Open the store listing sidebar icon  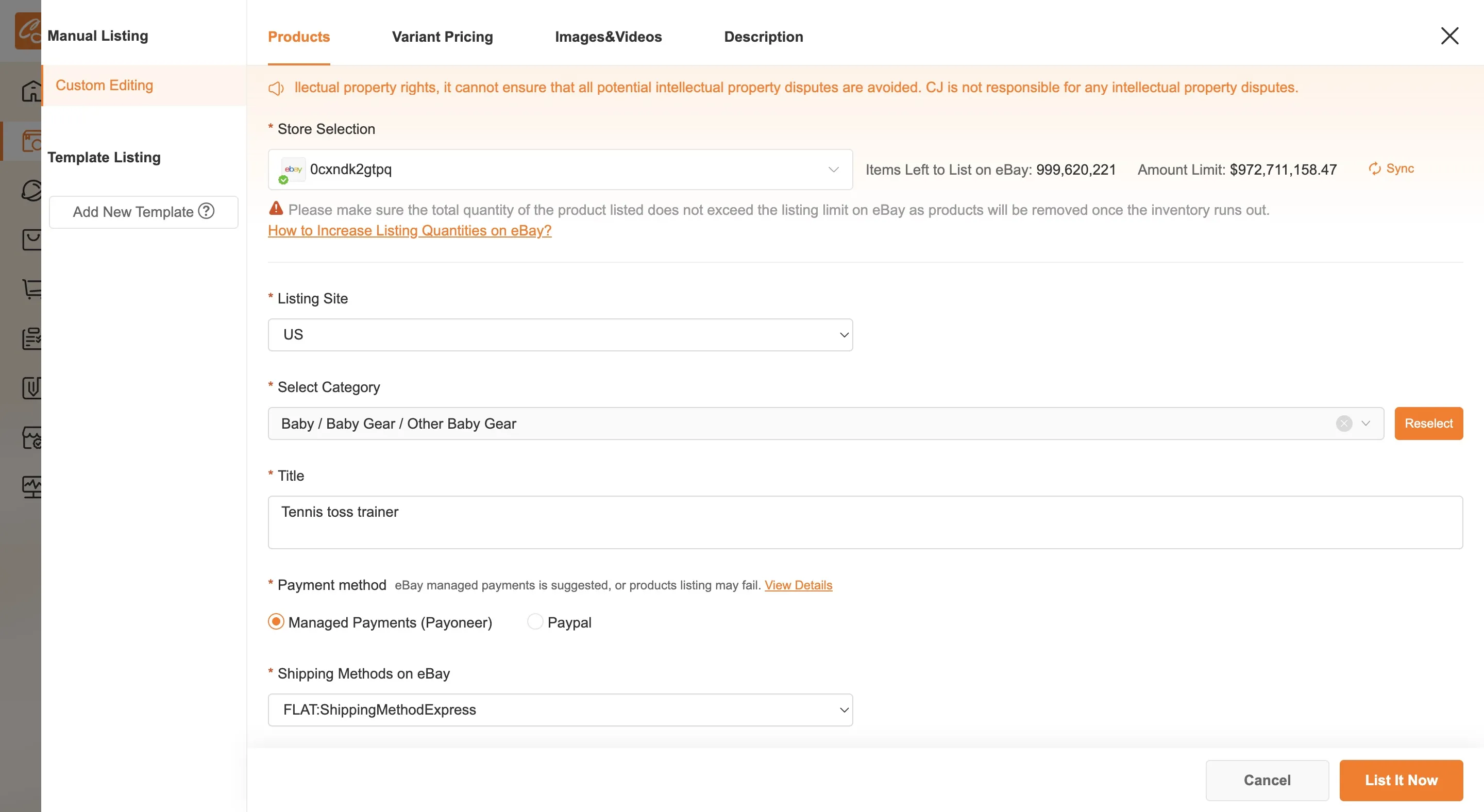[x=31, y=141]
